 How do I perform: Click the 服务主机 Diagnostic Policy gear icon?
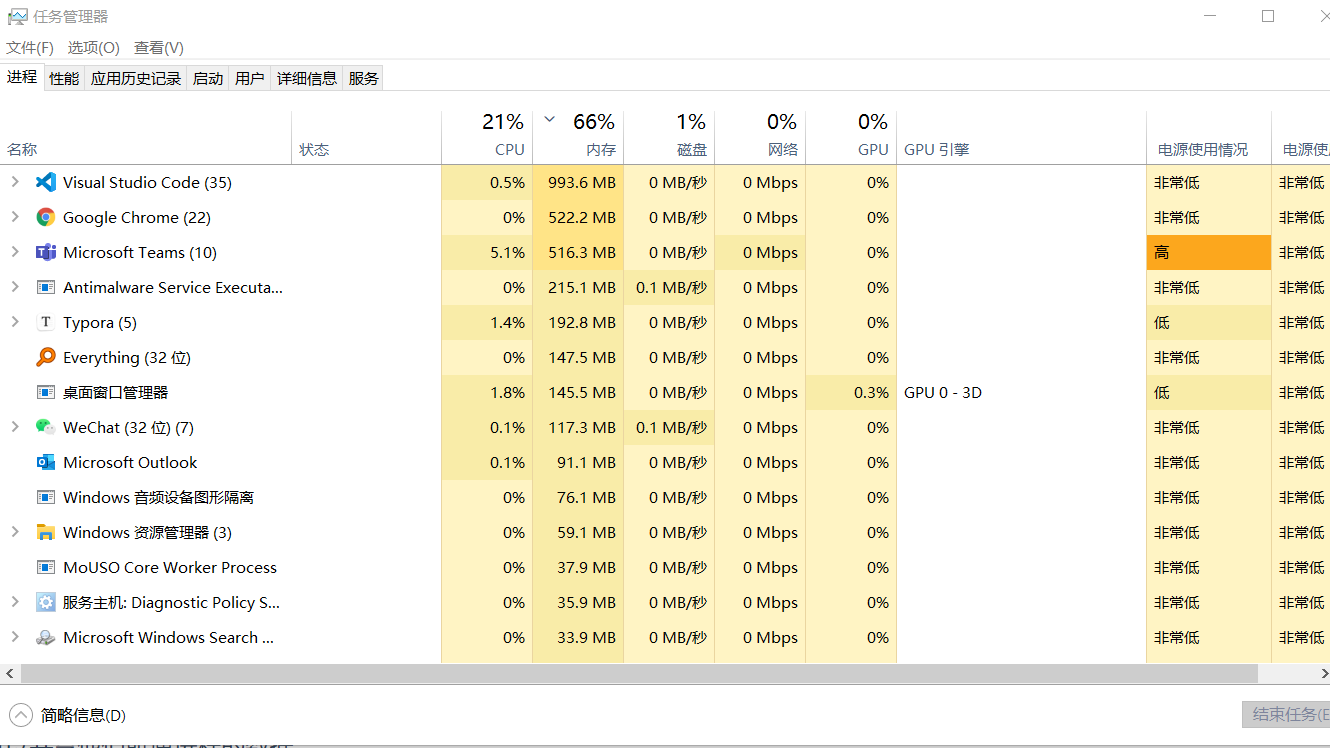[x=45, y=602]
